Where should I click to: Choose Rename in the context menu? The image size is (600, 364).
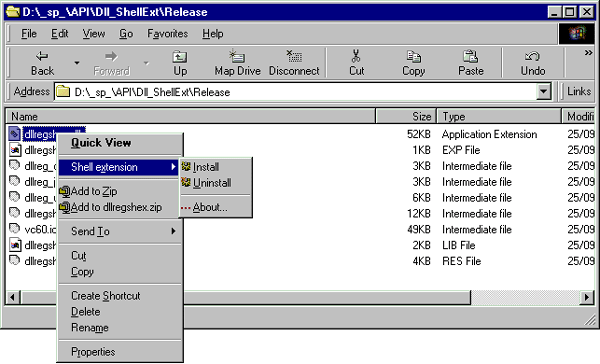(120, 328)
